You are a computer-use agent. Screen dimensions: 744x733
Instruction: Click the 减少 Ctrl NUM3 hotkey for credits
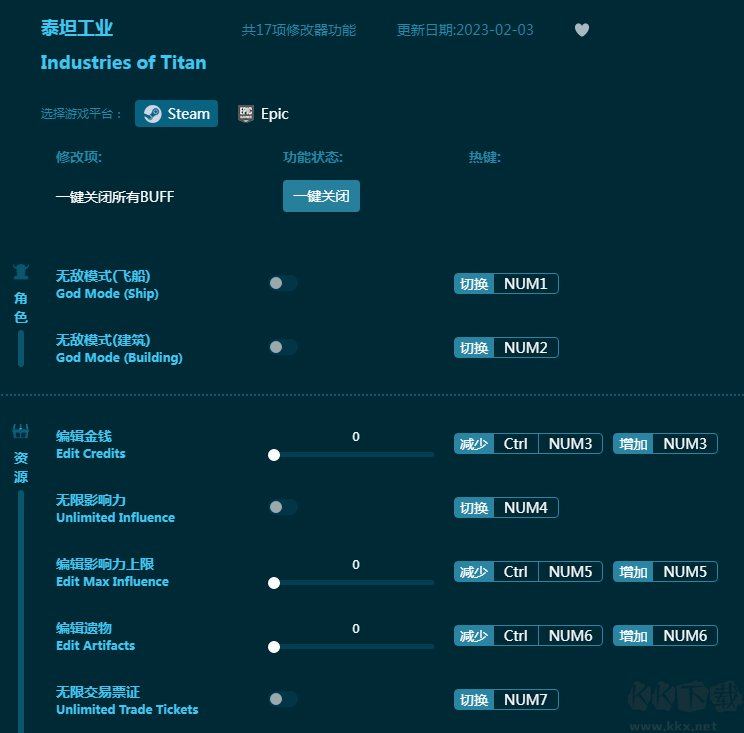coord(528,444)
